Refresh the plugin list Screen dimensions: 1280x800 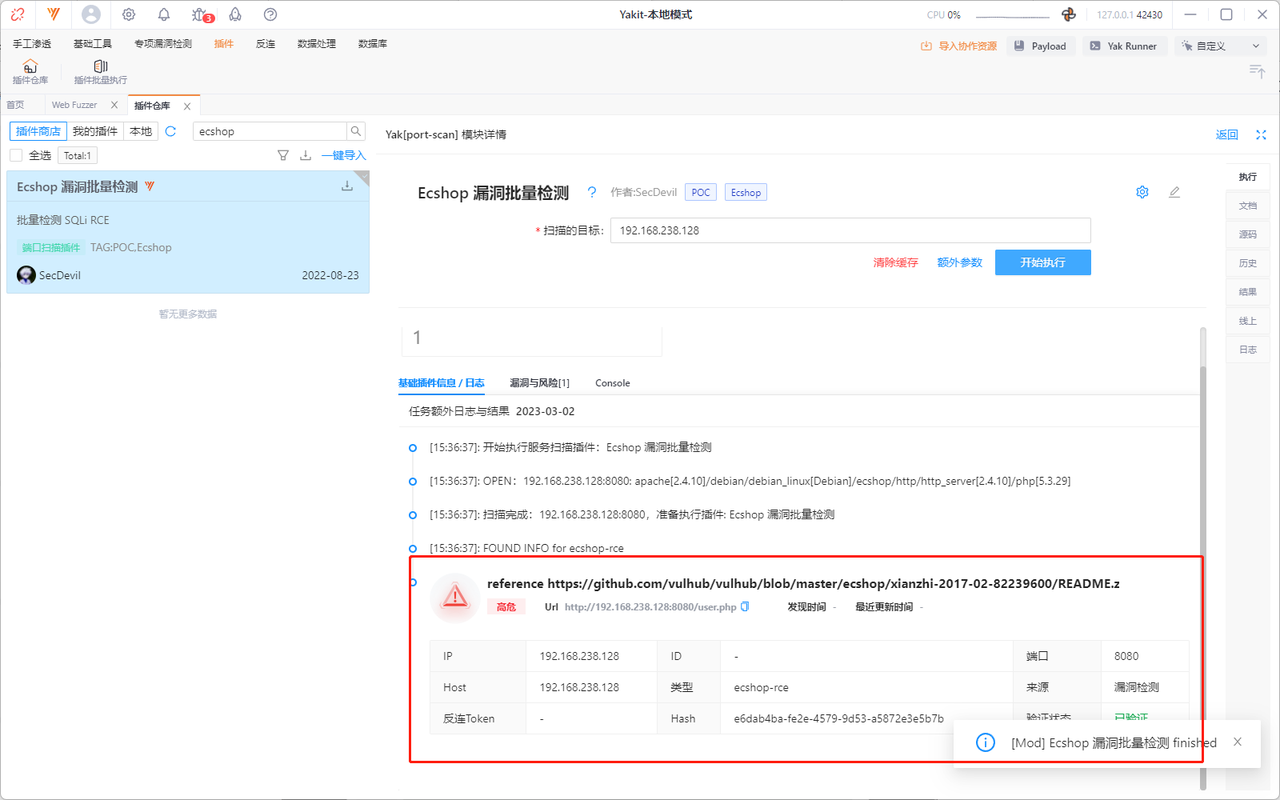click(x=171, y=131)
